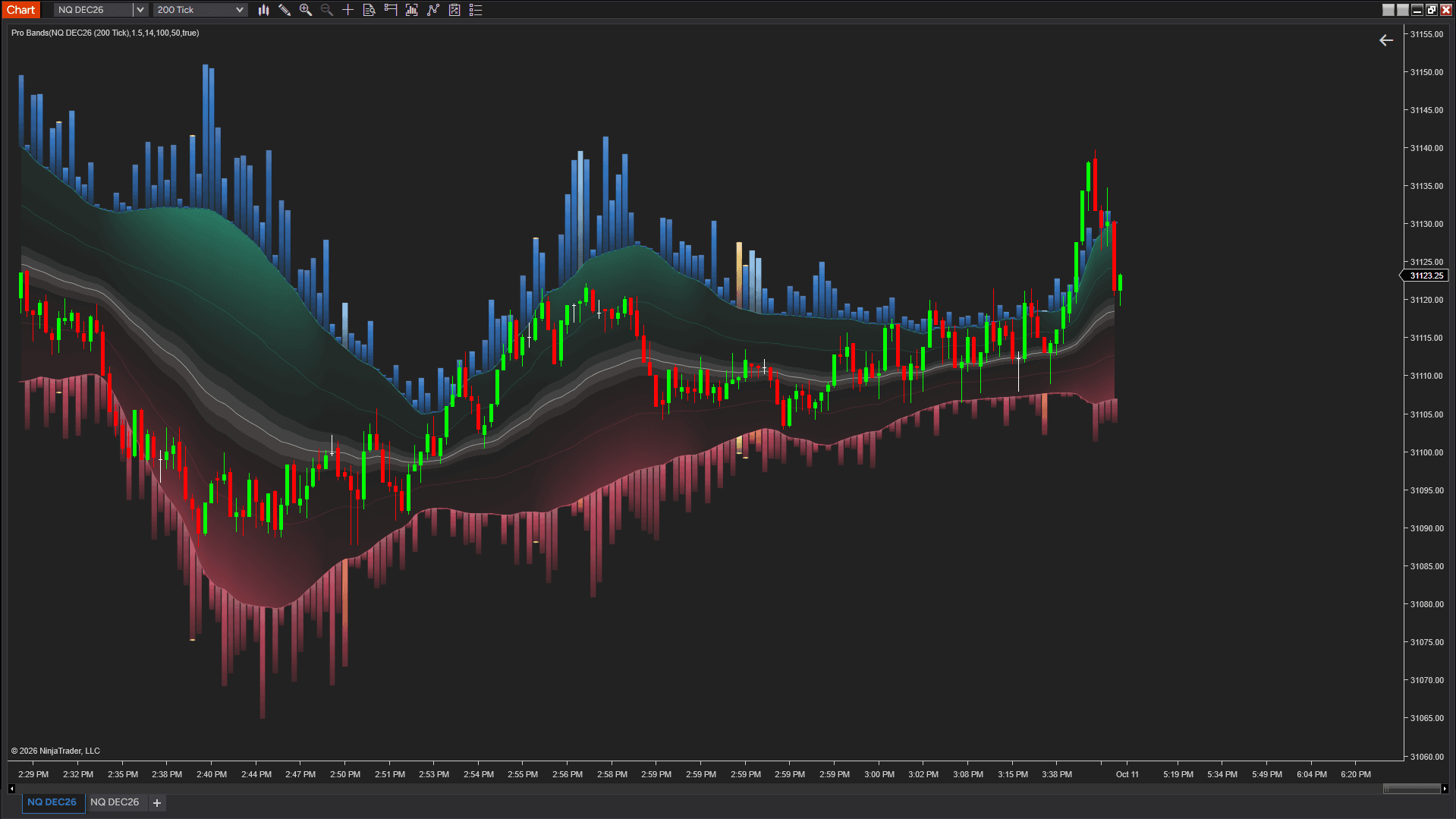Click the first grey link button in title bar

[1388, 10]
